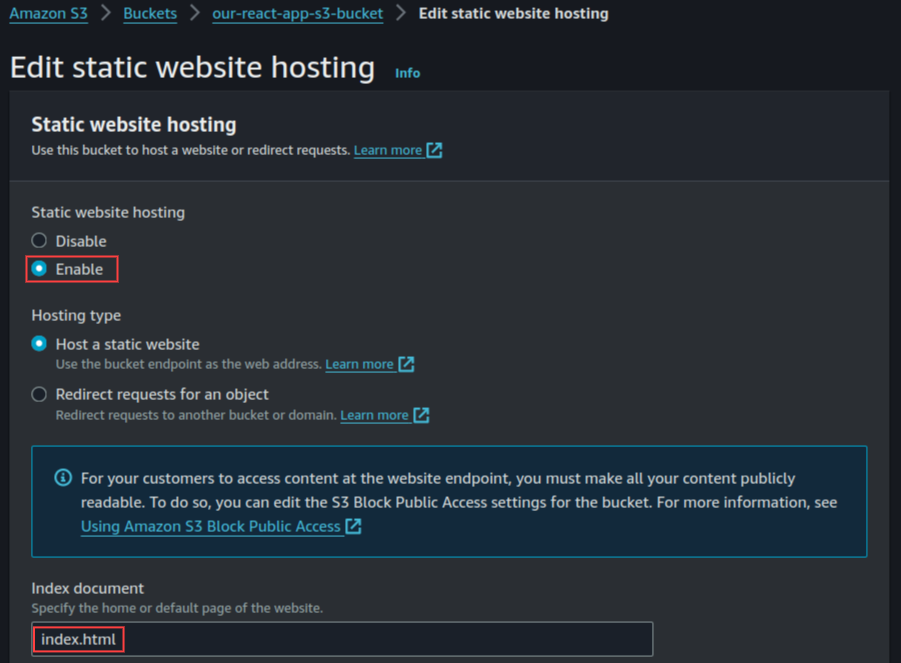Screen dimensions: 901x663
Task: Open Learn more link for redirect requests
Action: (x=374, y=415)
